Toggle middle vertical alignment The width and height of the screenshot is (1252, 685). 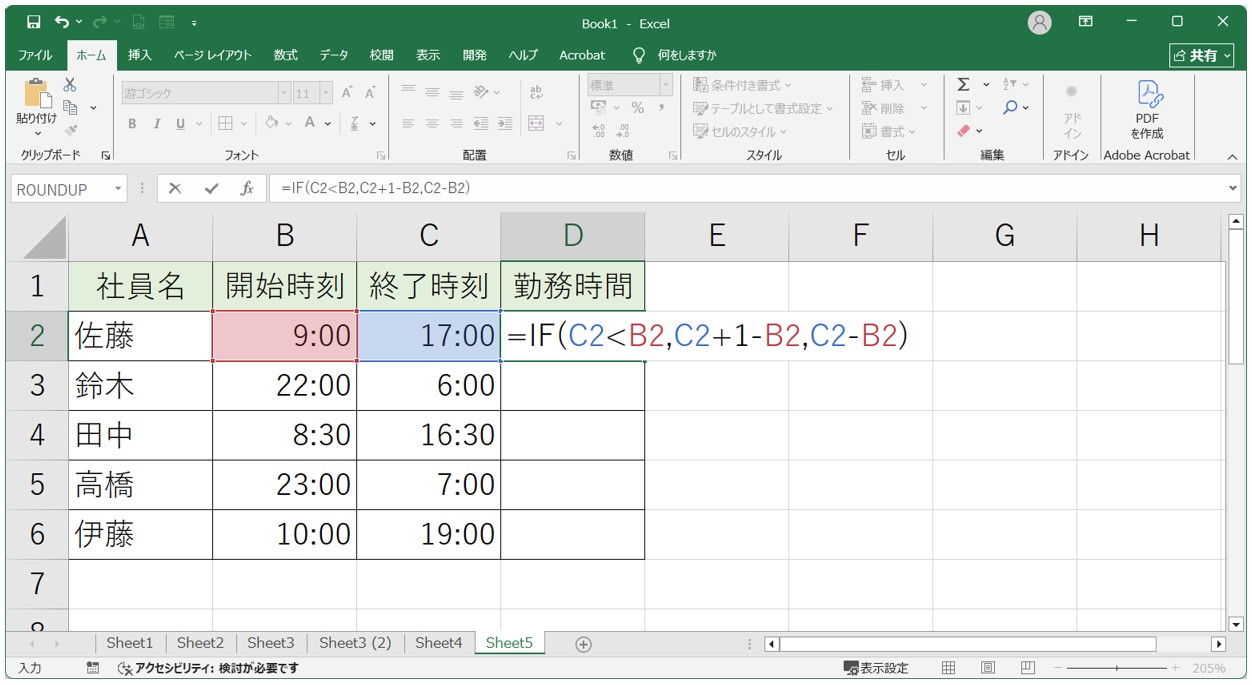(432, 92)
